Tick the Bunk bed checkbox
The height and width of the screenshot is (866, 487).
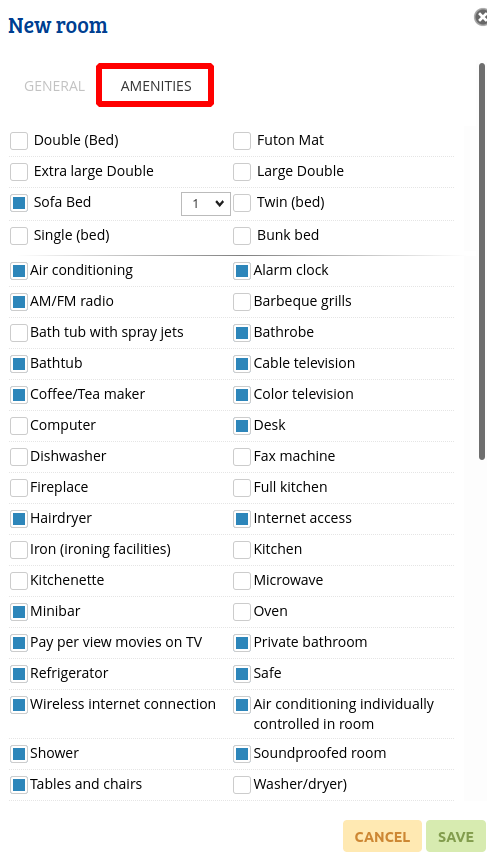tap(242, 236)
